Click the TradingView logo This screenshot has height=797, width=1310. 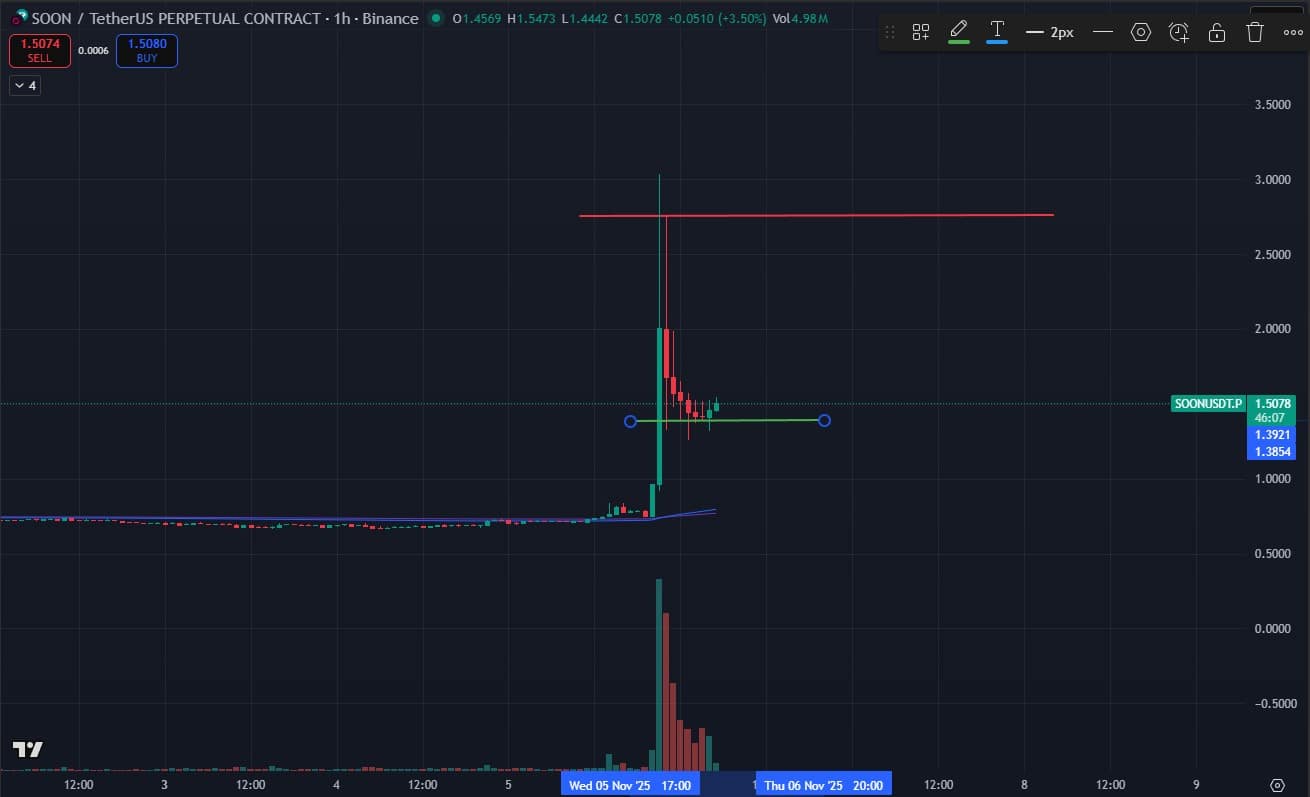tap(27, 749)
